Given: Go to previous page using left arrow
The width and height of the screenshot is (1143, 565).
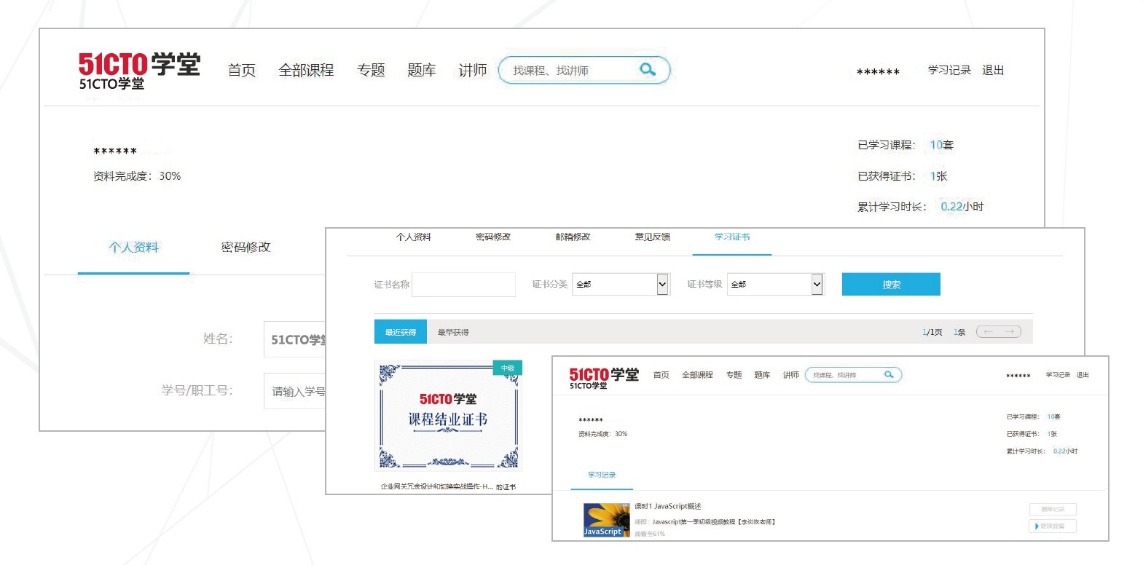Looking at the screenshot, I should pos(987,332).
